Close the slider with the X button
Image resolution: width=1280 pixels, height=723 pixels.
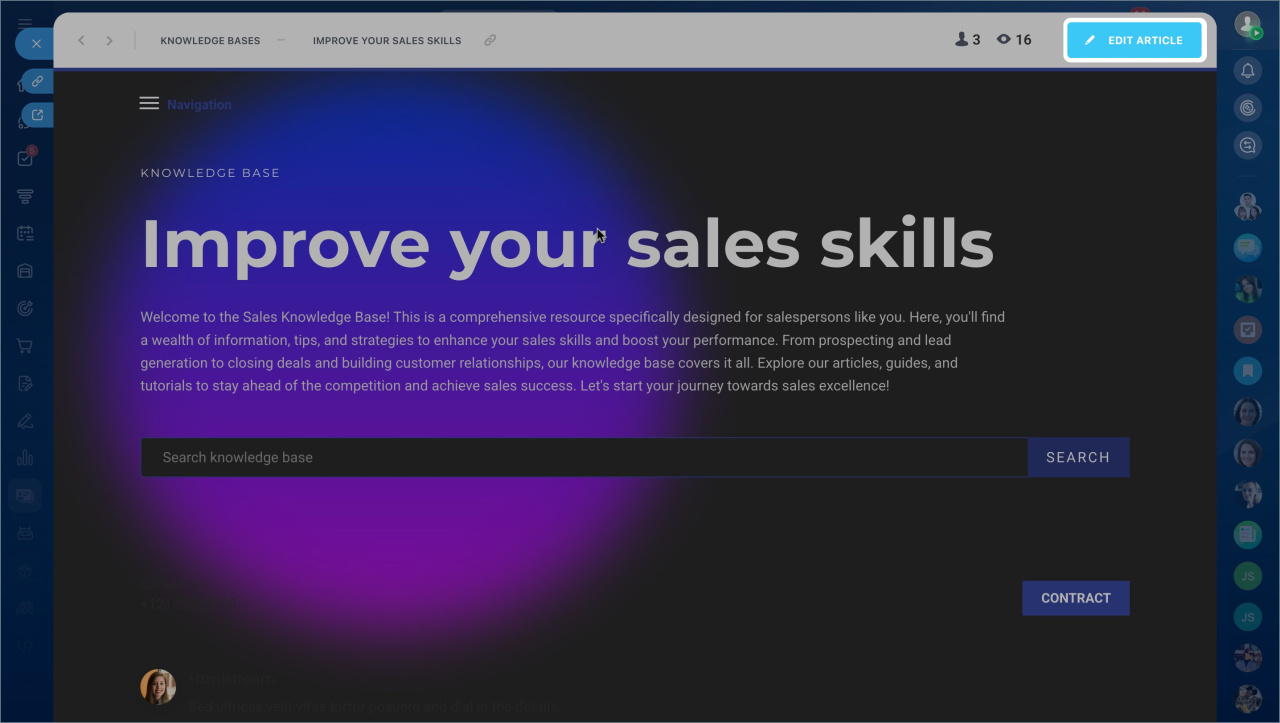coord(36,44)
